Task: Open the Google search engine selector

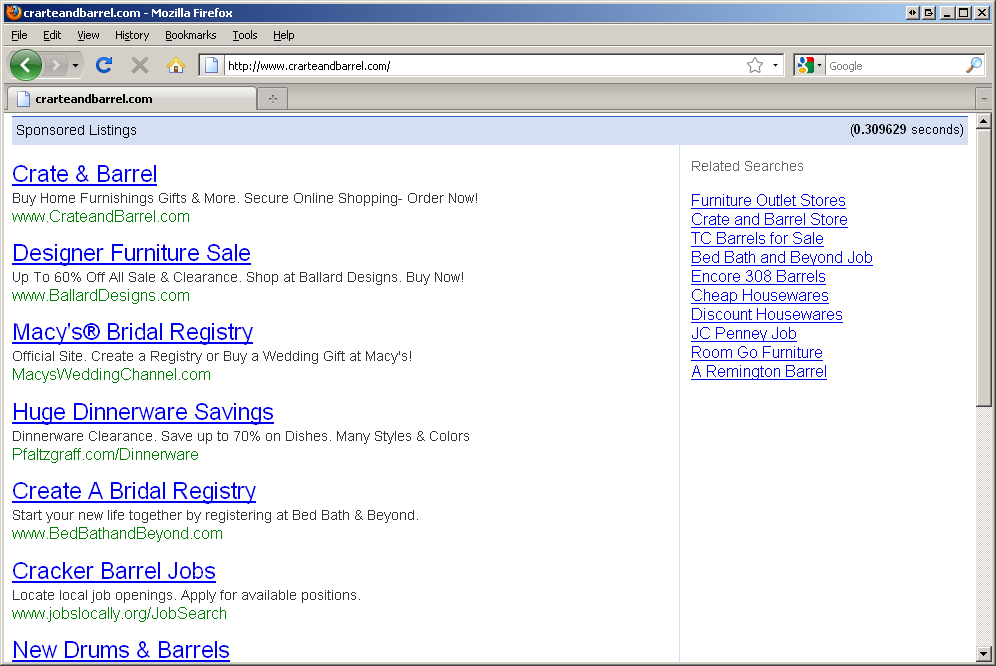Action: pyautogui.click(x=810, y=65)
